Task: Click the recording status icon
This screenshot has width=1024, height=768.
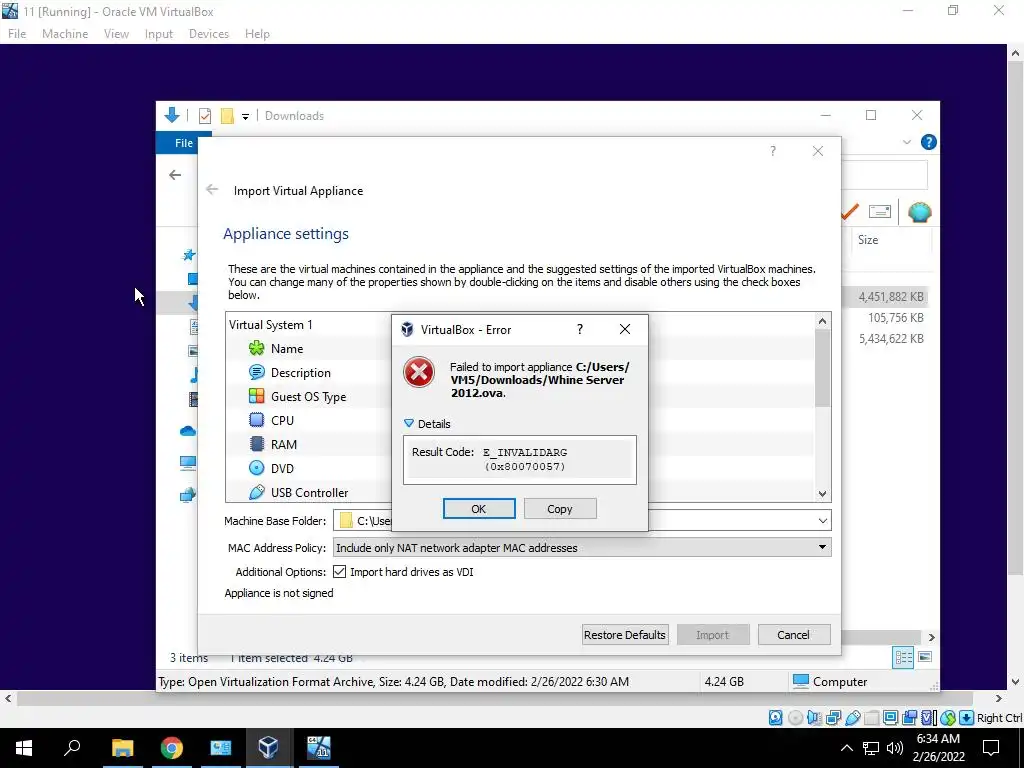Action: (909, 718)
